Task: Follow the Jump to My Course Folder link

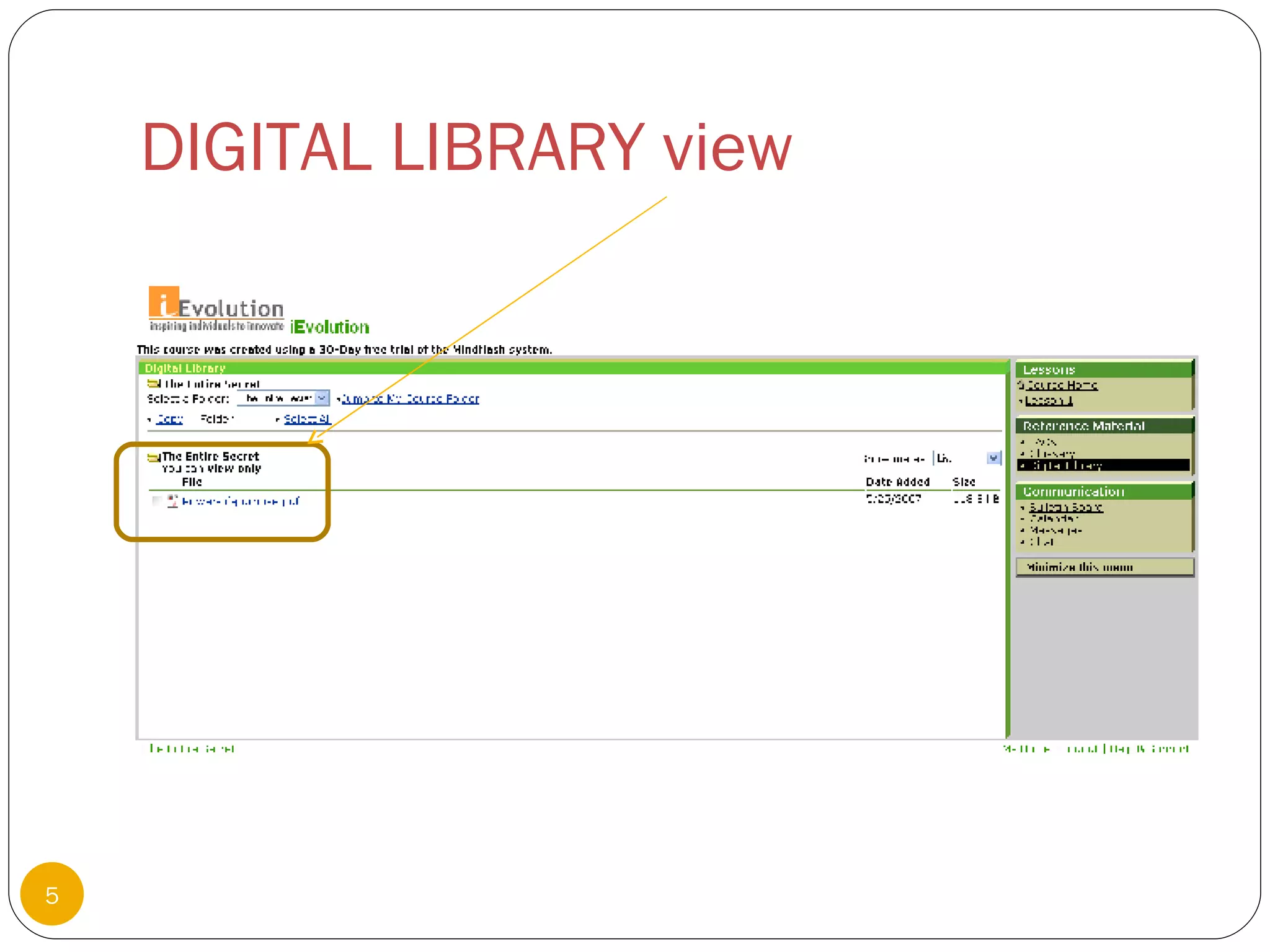Action: [411, 399]
